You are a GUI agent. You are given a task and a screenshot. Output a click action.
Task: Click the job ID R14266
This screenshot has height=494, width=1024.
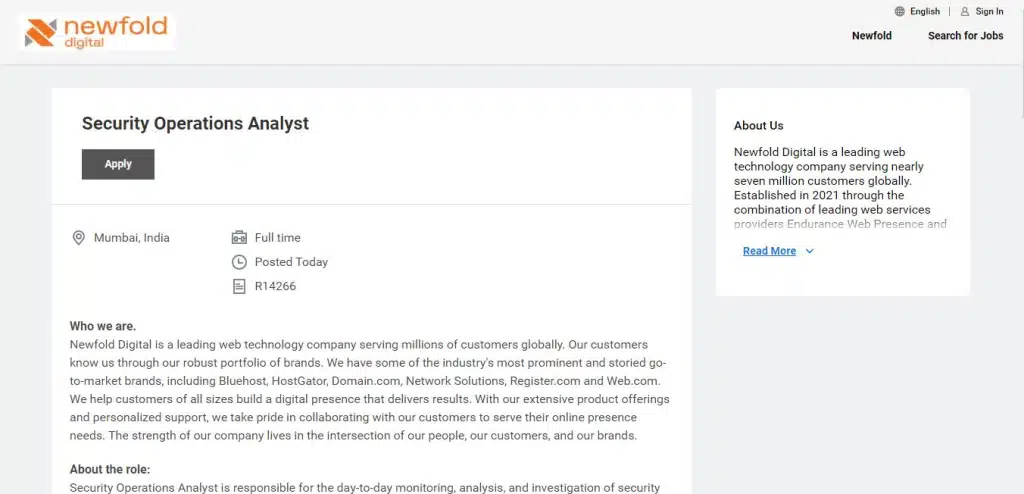pos(276,286)
